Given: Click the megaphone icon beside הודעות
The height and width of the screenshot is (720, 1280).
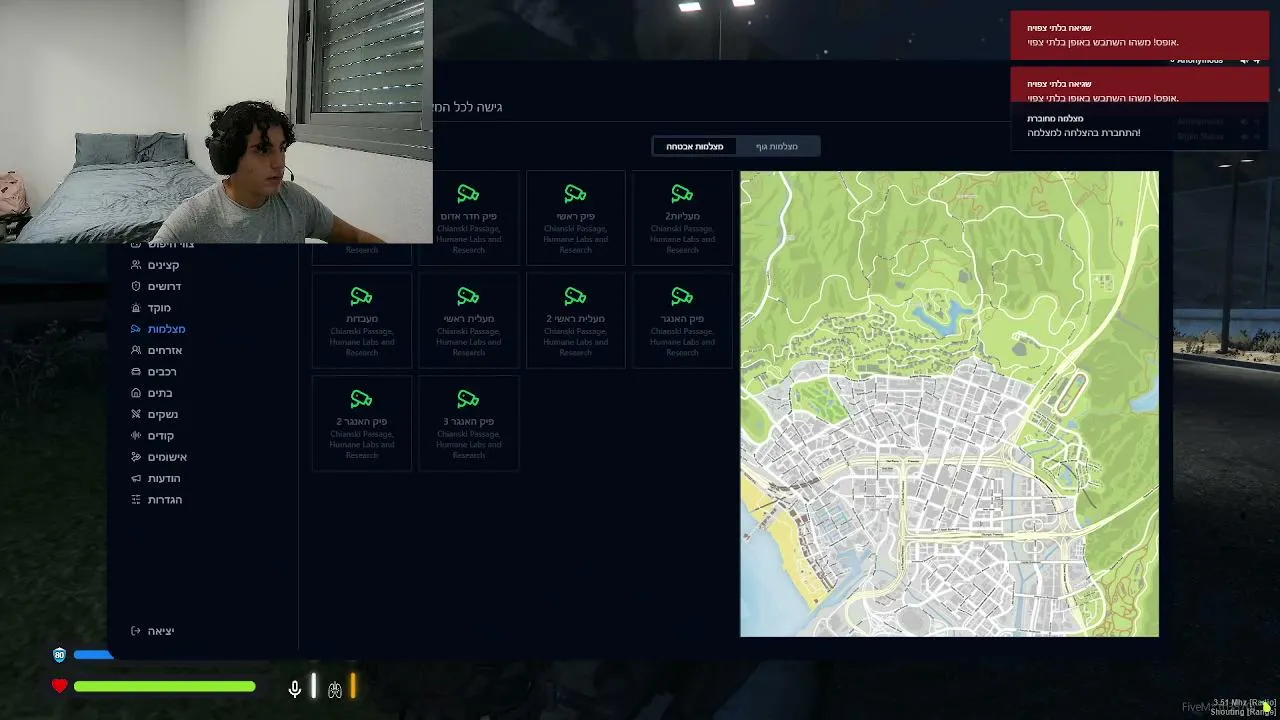Looking at the screenshot, I should pyautogui.click(x=136, y=478).
